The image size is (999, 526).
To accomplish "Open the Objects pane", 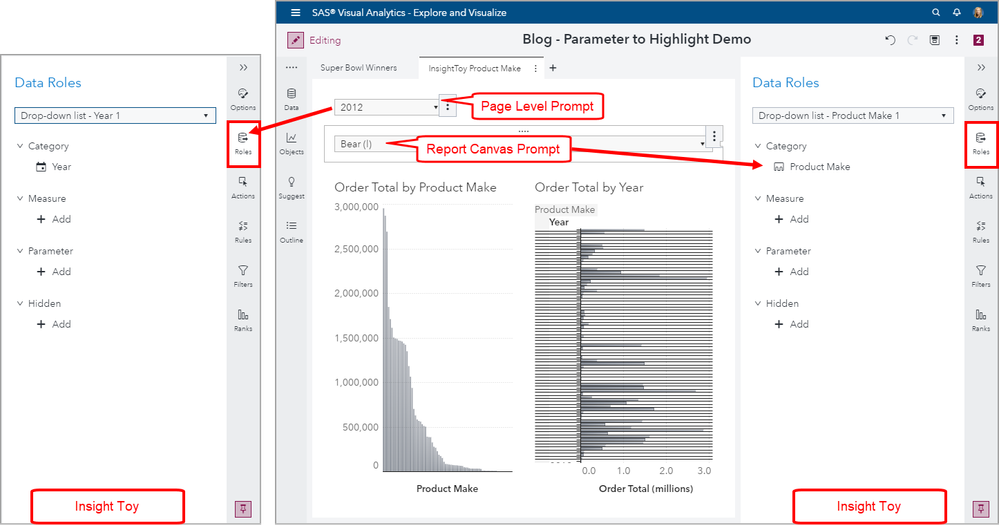I will (x=291, y=143).
